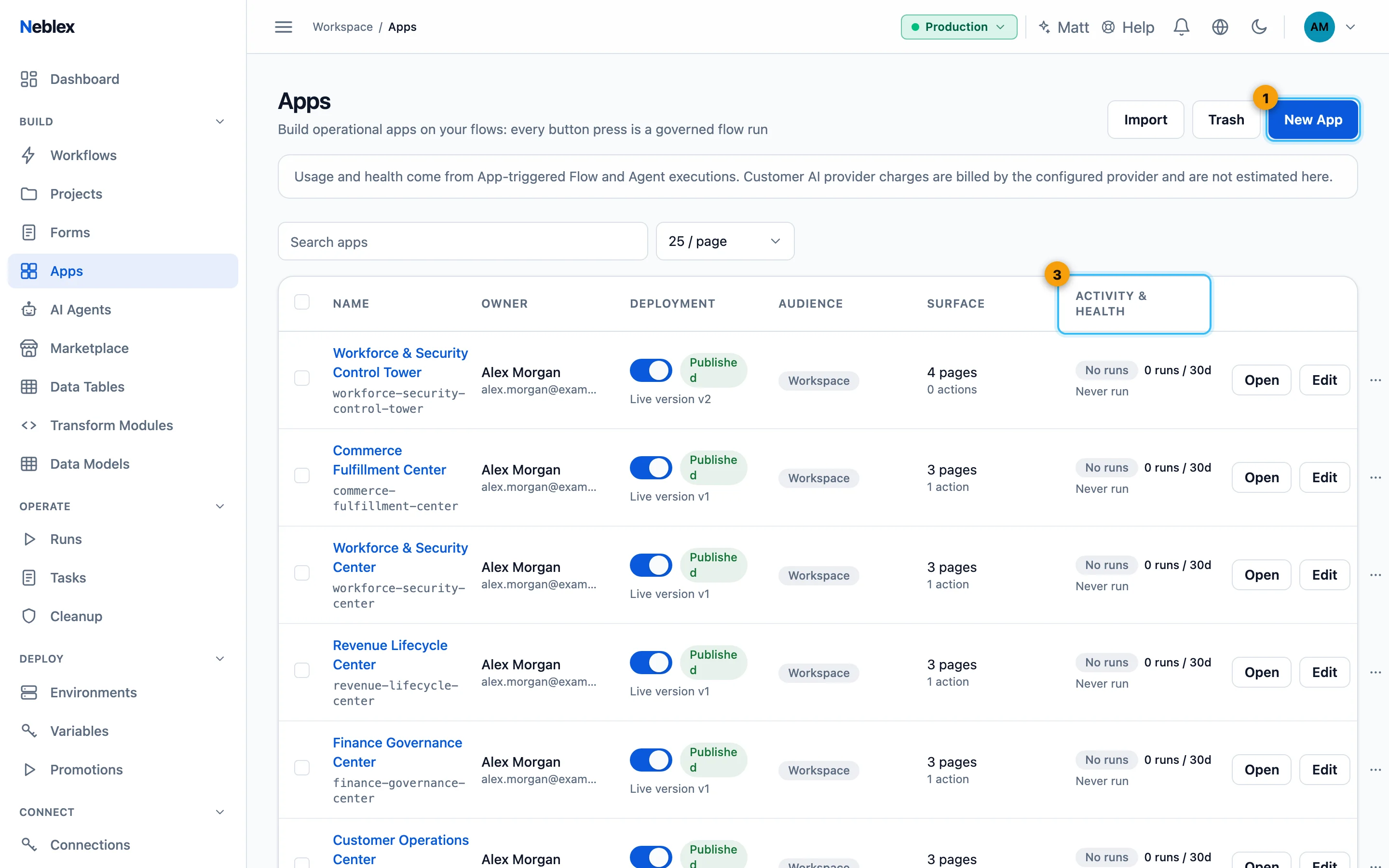Viewport: 1389px width, 868px height.
Task: Click Edit for Commerce Fulfillment Center
Action: click(x=1324, y=477)
